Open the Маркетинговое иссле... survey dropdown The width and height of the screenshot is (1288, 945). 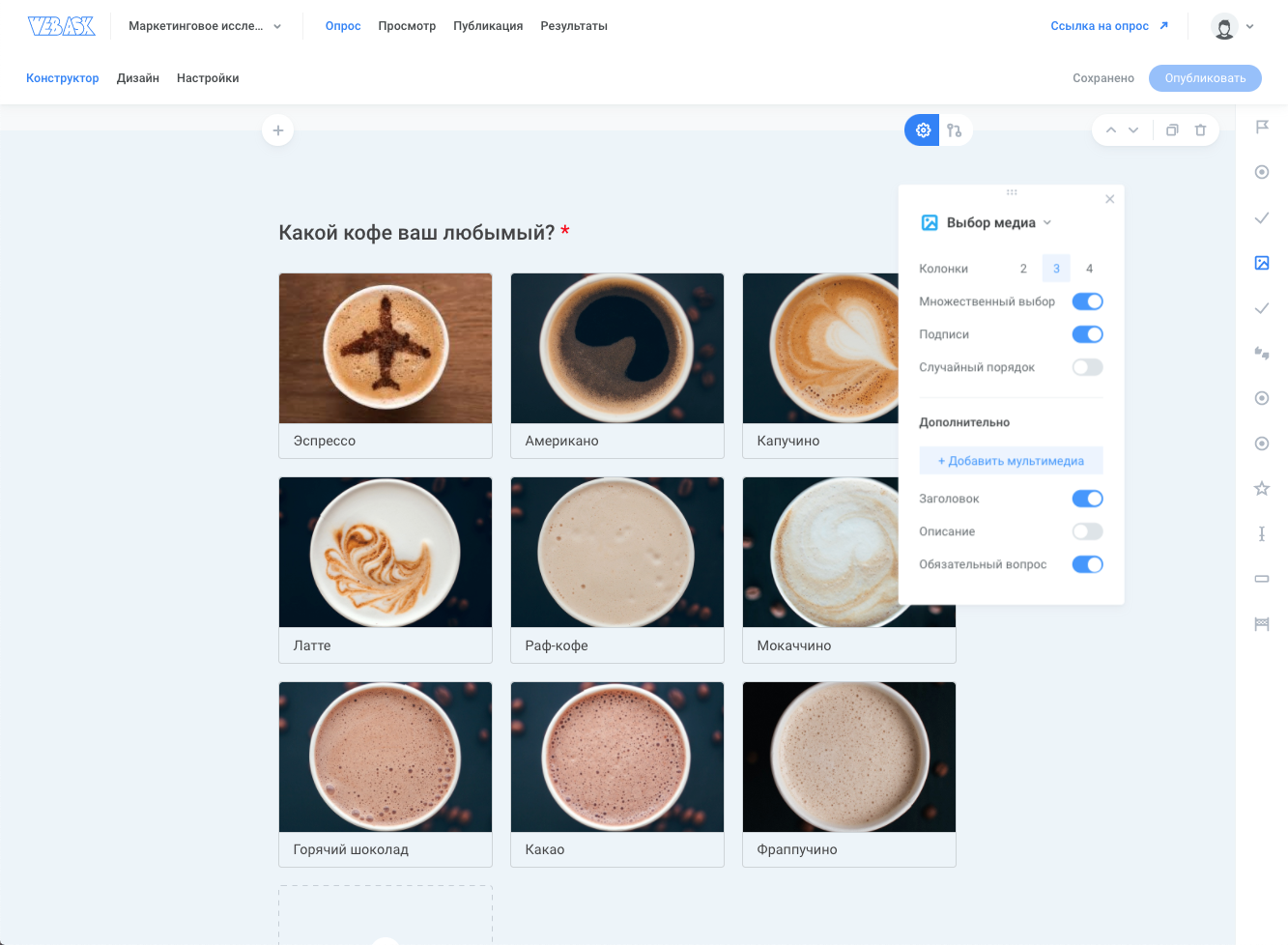tap(205, 26)
